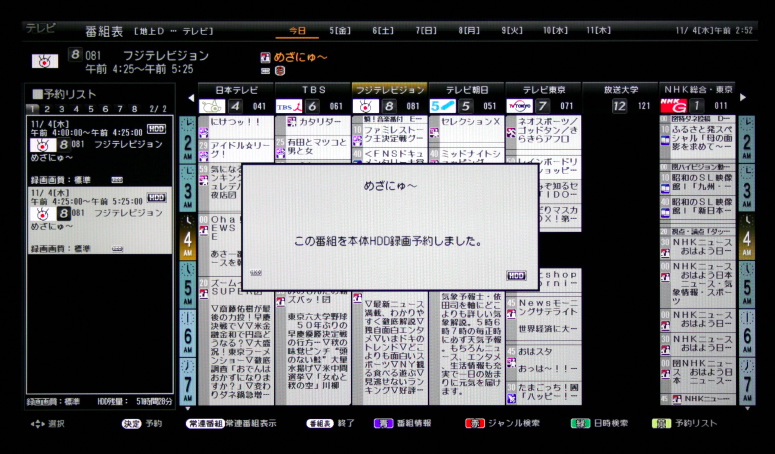Select 昭和のSL映像館「九州」 on NHK

(697, 182)
